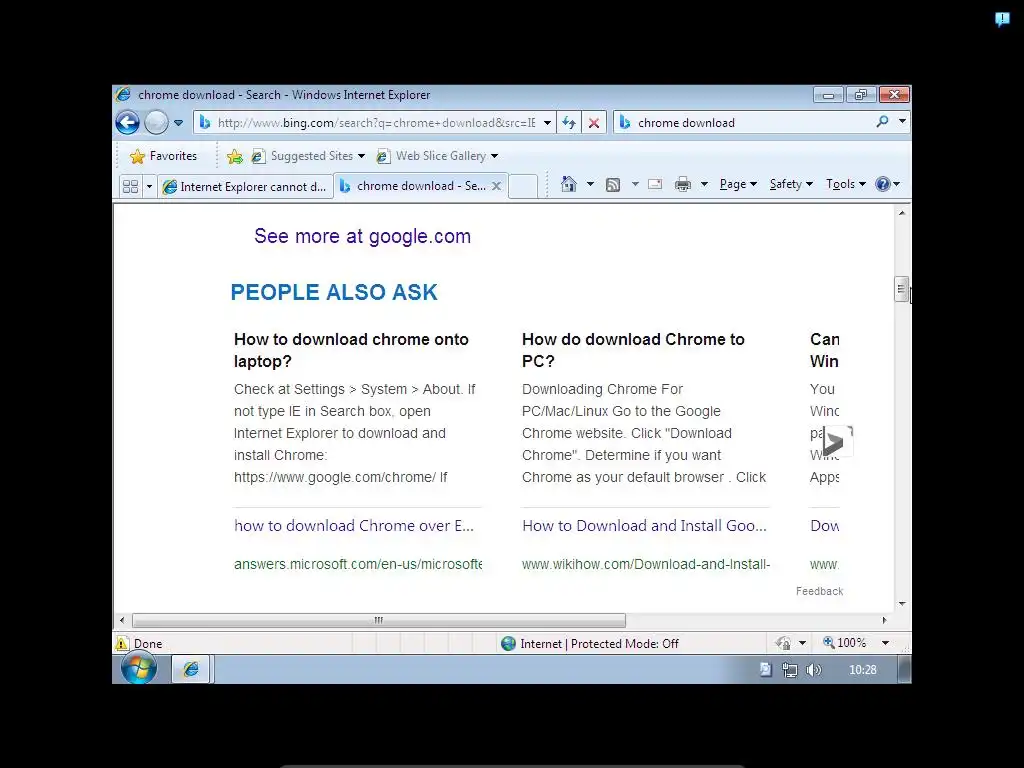Open 'how to download Chrome over E...' link
The image size is (1024, 768).
[354, 526]
